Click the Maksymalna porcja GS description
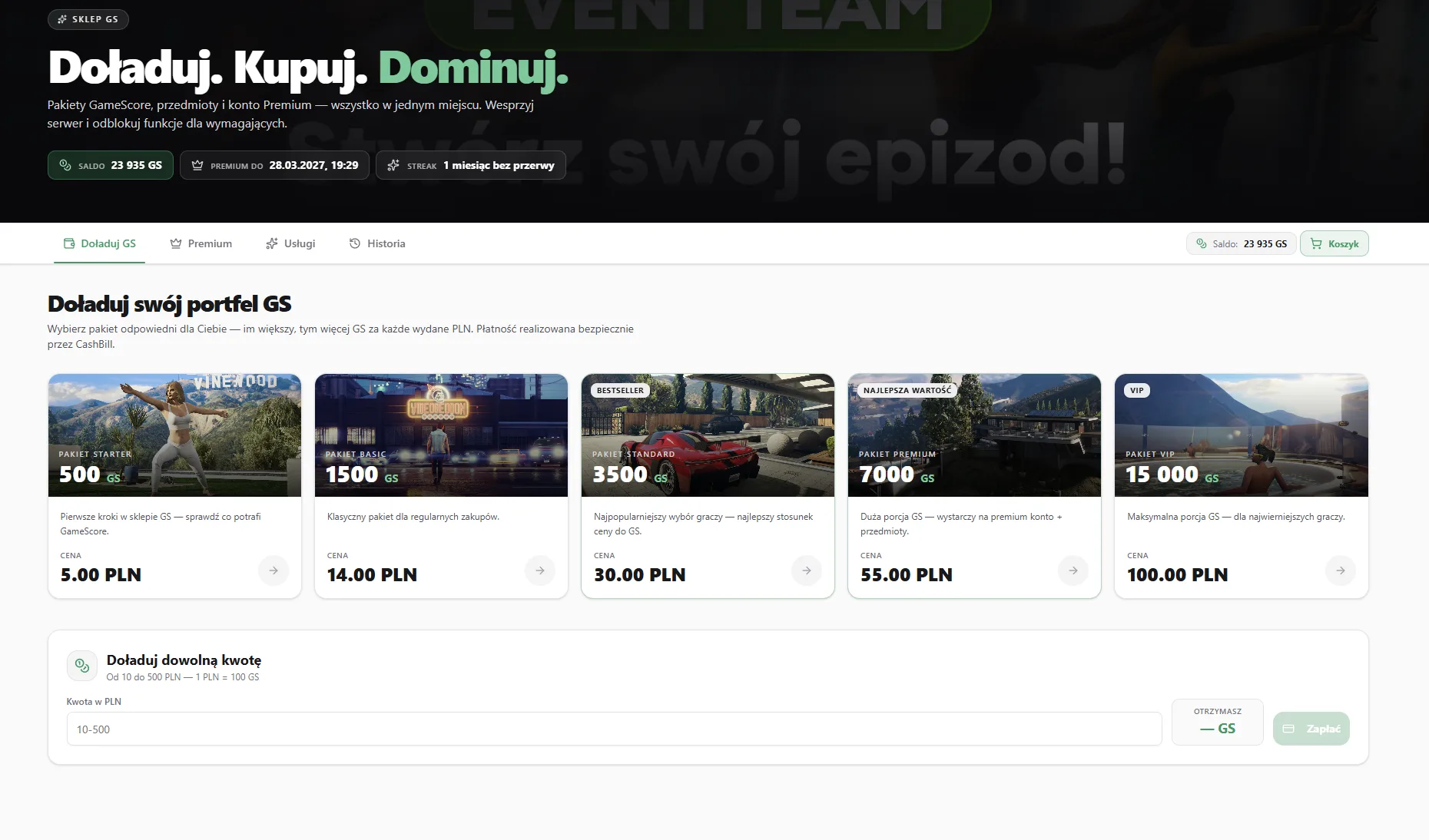Image resolution: width=1429 pixels, height=840 pixels. (x=1236, y=517)
